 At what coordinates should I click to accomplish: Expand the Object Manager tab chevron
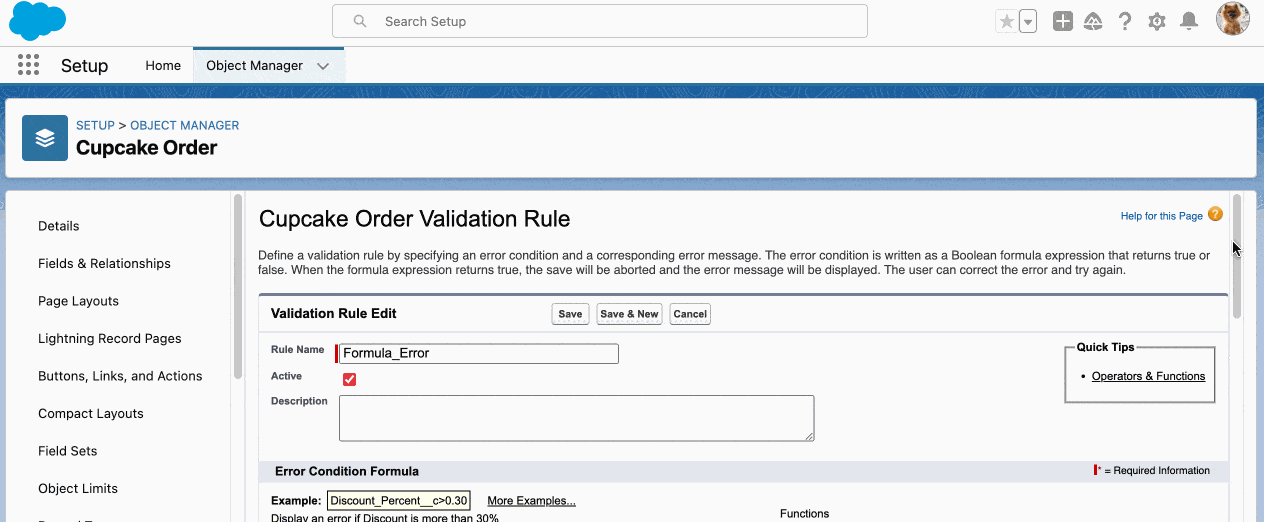pos(323,66)
